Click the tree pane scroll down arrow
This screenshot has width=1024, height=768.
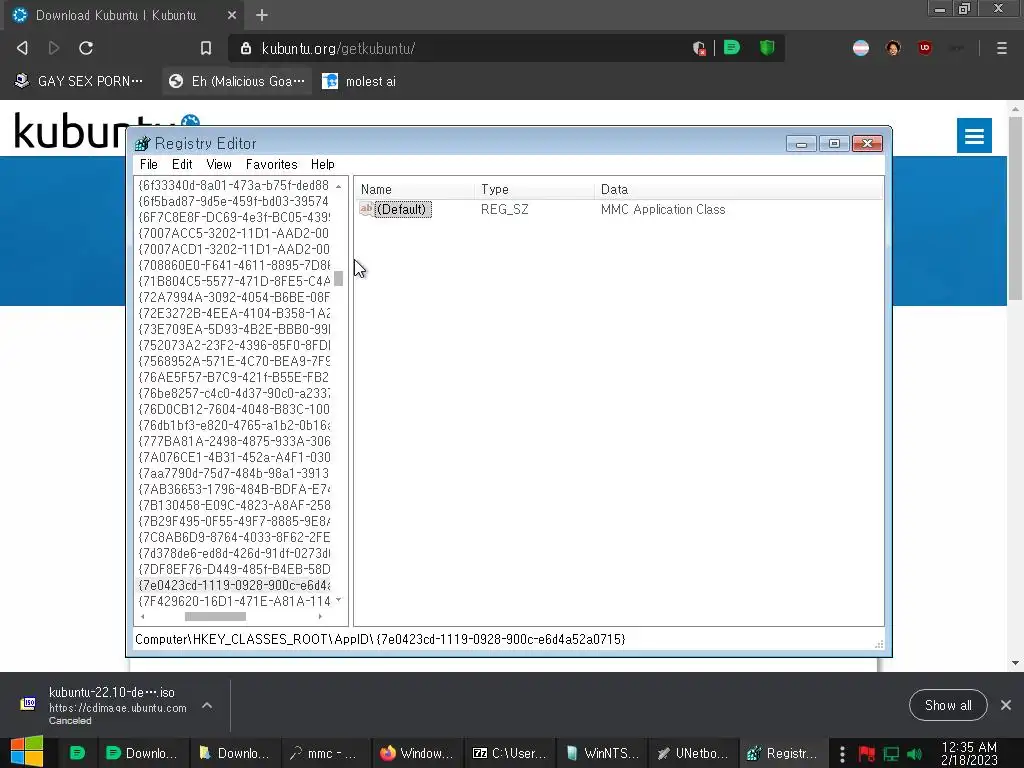pos(338,600)
